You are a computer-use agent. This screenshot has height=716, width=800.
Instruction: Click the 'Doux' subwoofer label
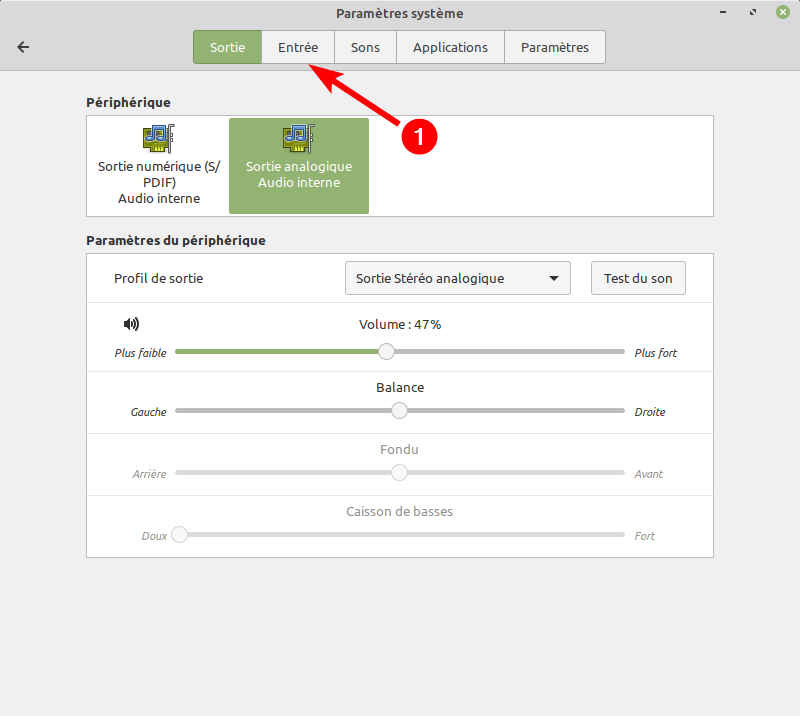pyautogui.click(x=154, y=536)
